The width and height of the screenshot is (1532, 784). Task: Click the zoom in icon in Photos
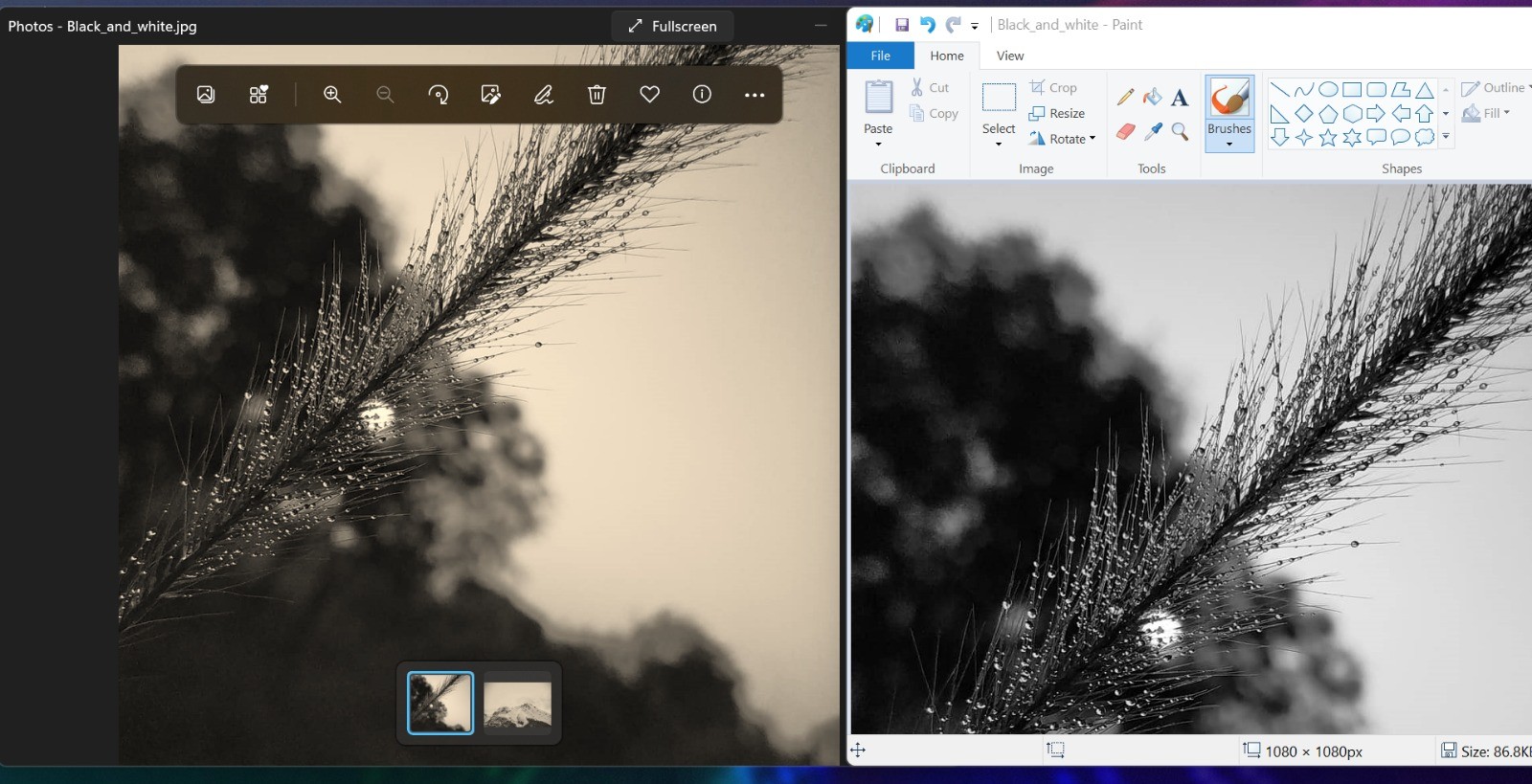tap(332, 94)
